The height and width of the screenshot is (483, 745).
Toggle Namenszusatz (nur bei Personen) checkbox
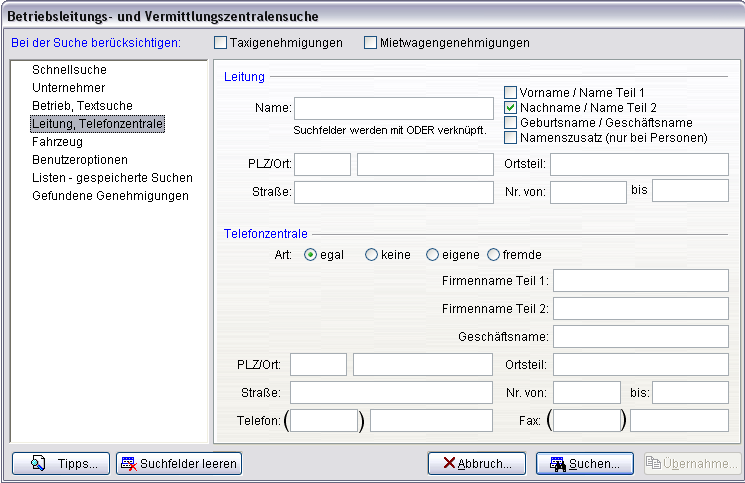pos(511,137)
